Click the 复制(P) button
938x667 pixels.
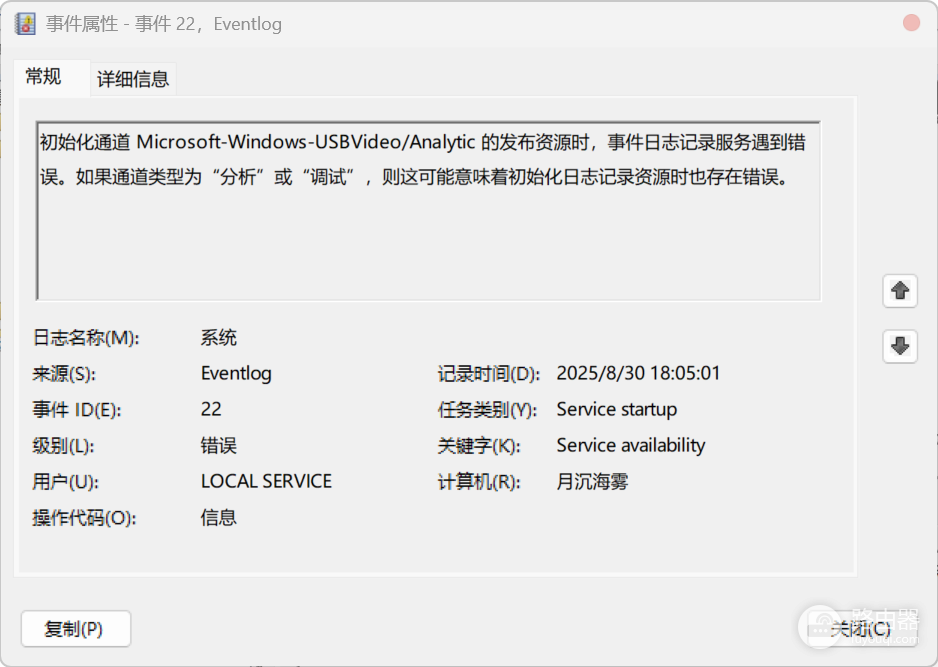(x=76, y=628)
